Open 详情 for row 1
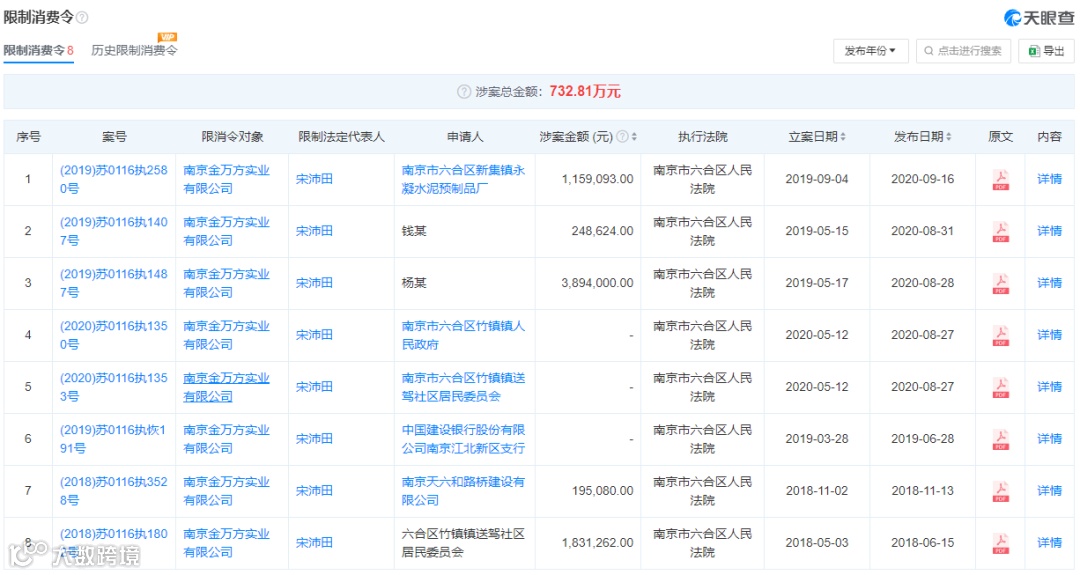1080x575 pixels. click(1050, 179)
